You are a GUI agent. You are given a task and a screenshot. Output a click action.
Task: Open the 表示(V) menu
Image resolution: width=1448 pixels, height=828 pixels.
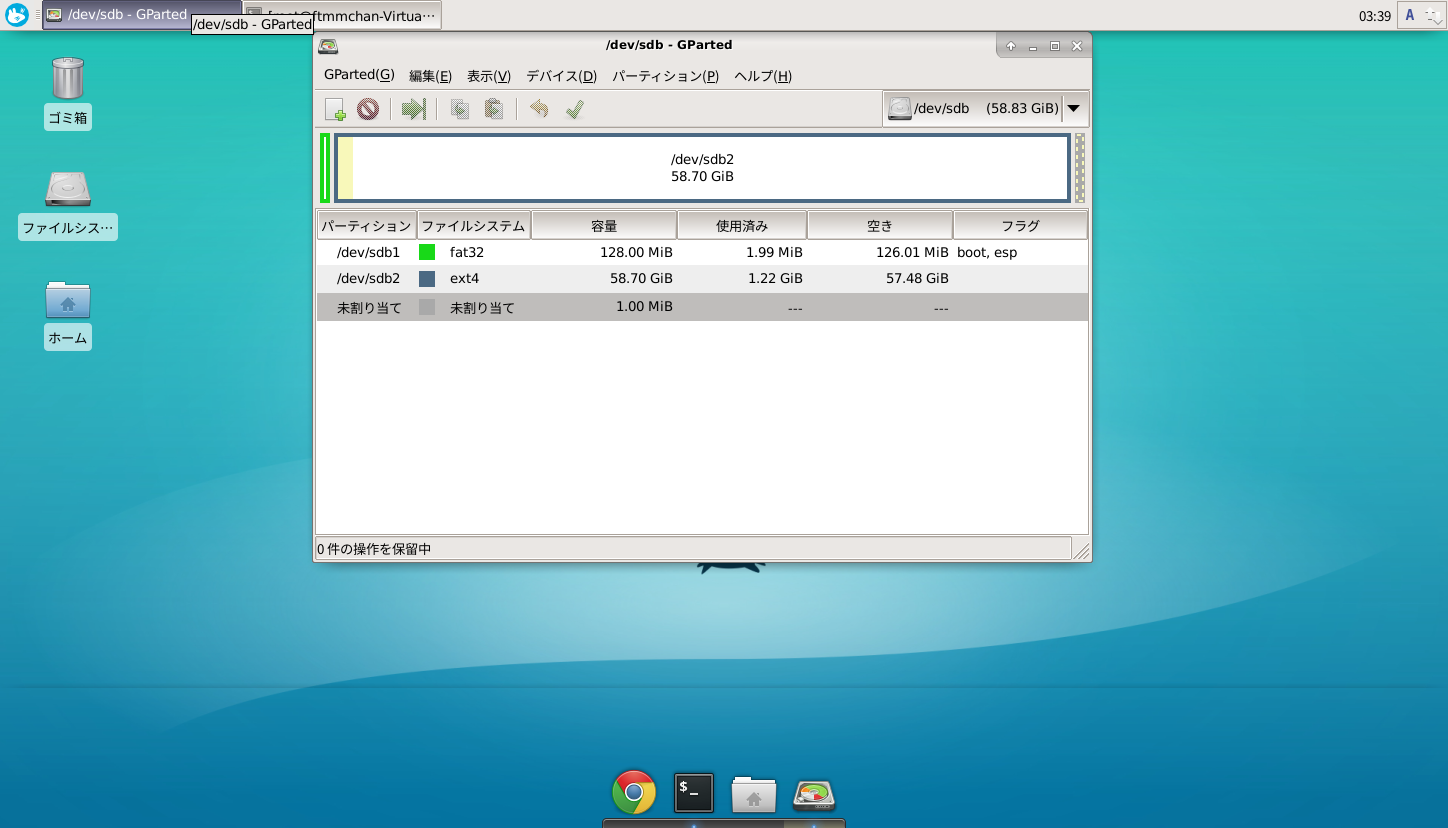point(489,76)
